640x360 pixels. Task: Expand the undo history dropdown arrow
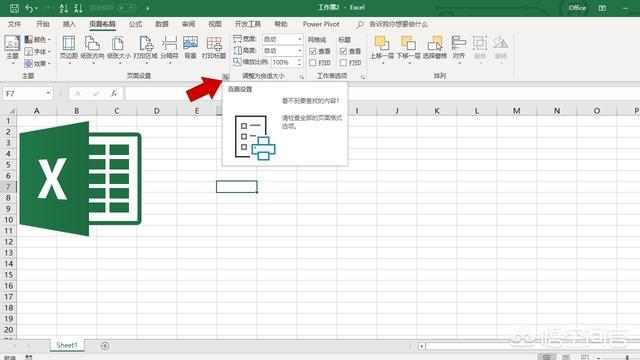click(36, 8)
